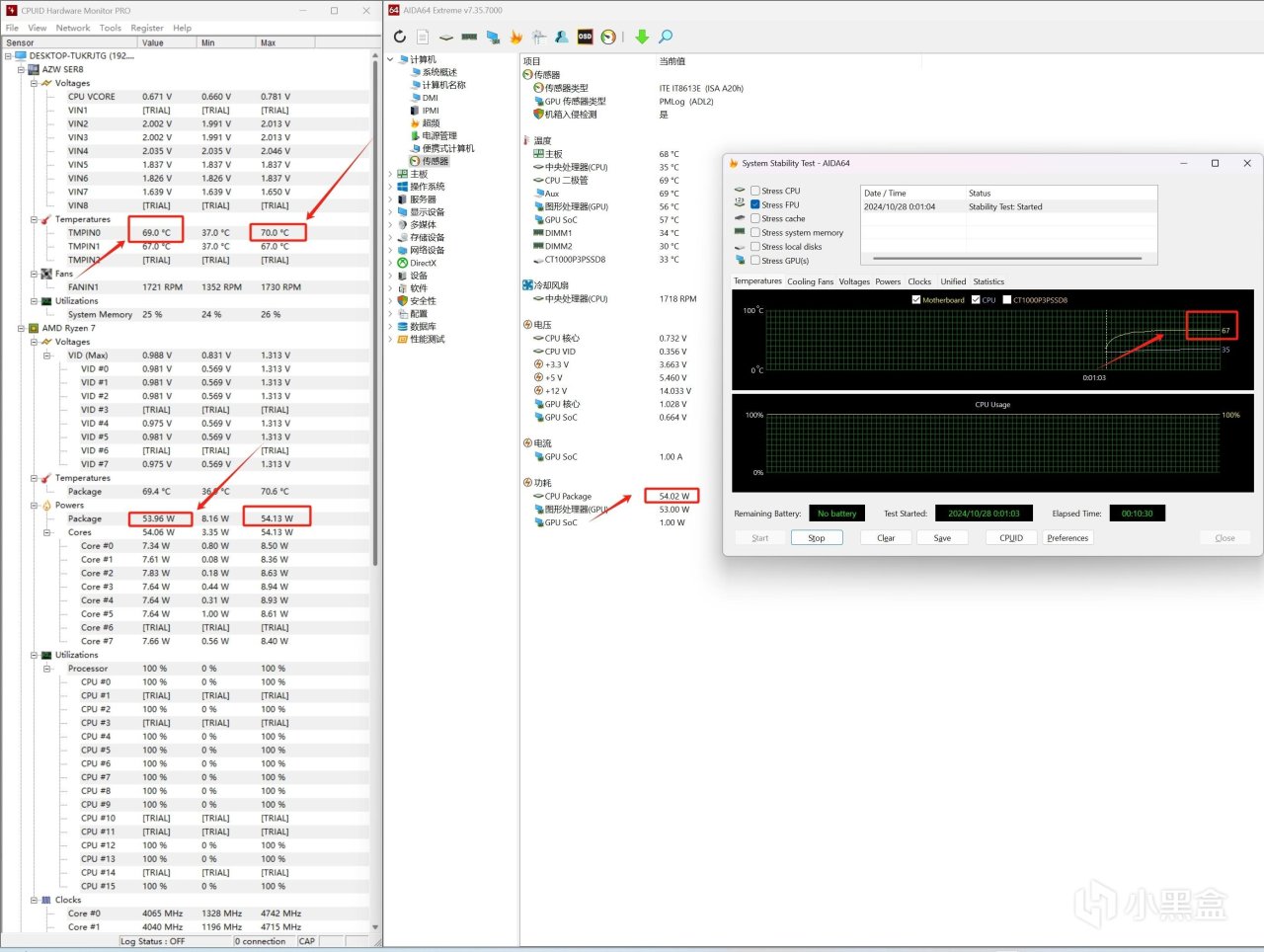This screenshot has height=952, width=1264.
Task: Select the 传感器 item in the tree
Action: (x=434, y=161)
